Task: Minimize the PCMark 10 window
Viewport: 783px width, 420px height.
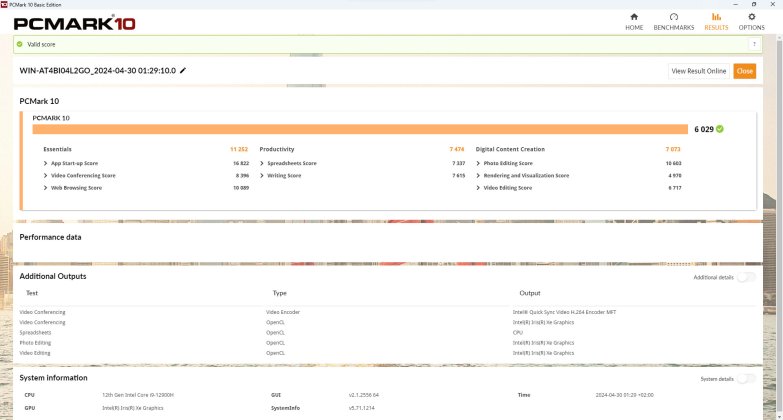Action: [735, 4]
